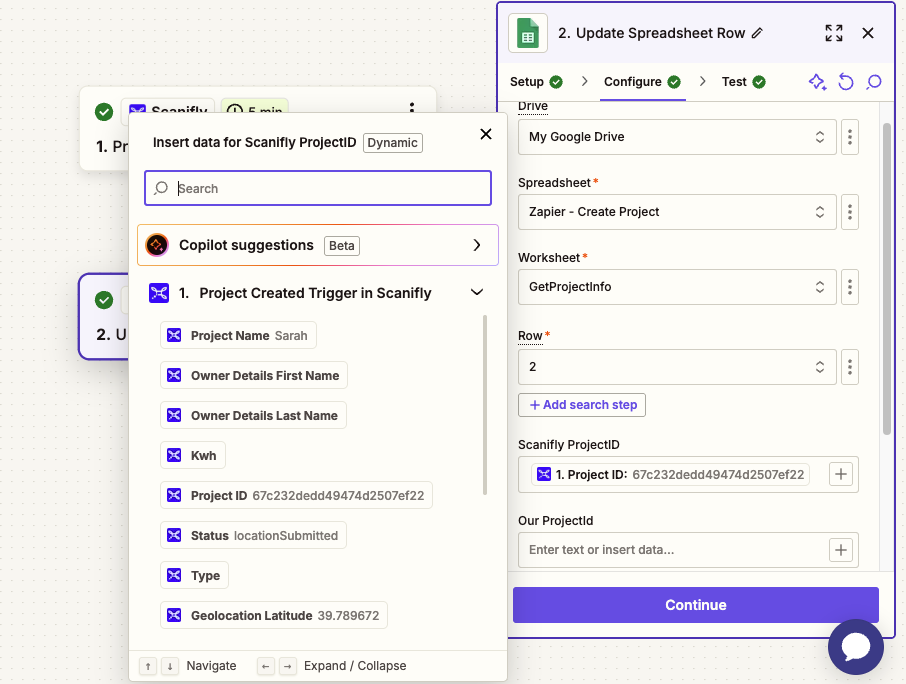Image resolution: width=906 pixels, height=684 pixels.
Task: Open the comment bubble icon
Action: tap(874, 82)
